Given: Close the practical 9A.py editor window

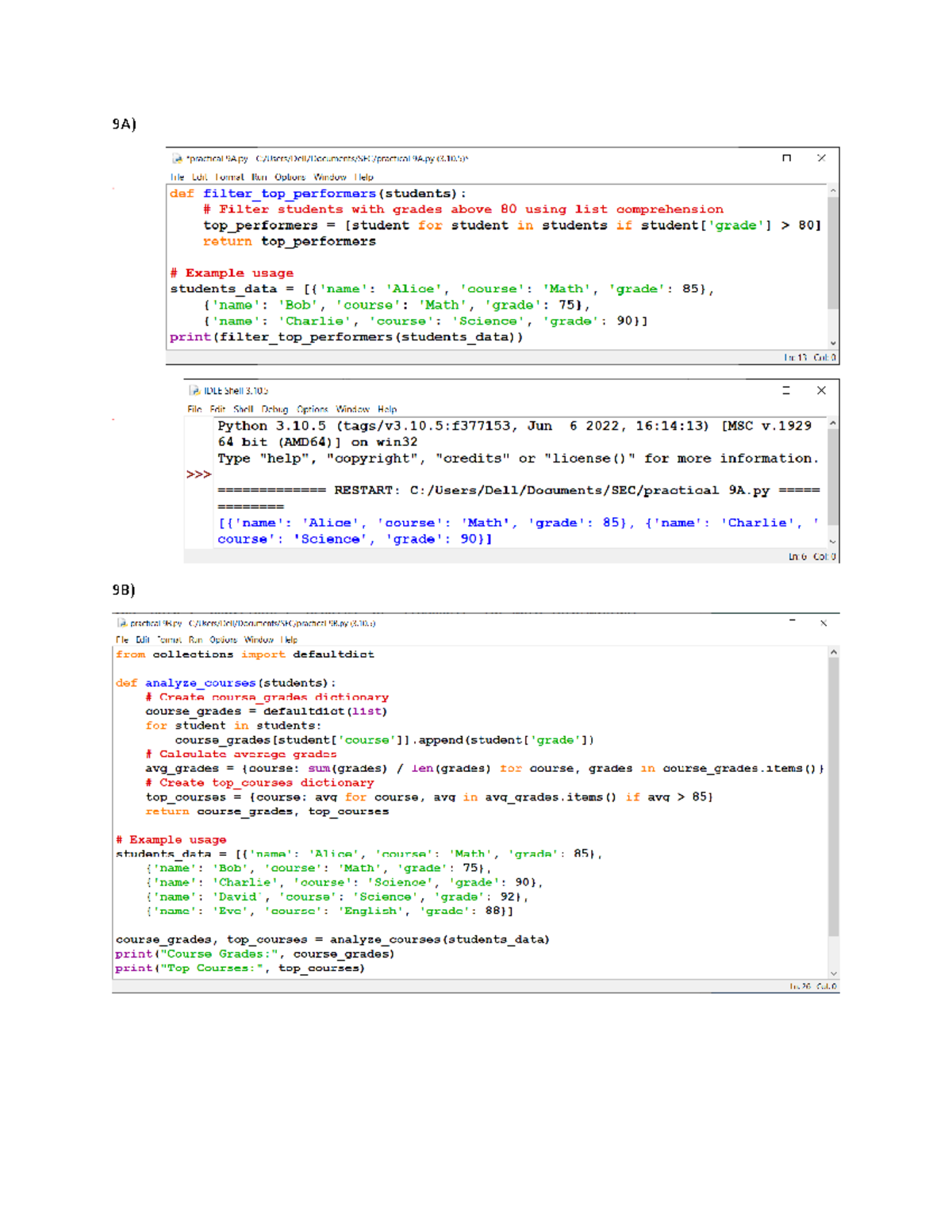Looking at the screenshot, I should [821, 158].
